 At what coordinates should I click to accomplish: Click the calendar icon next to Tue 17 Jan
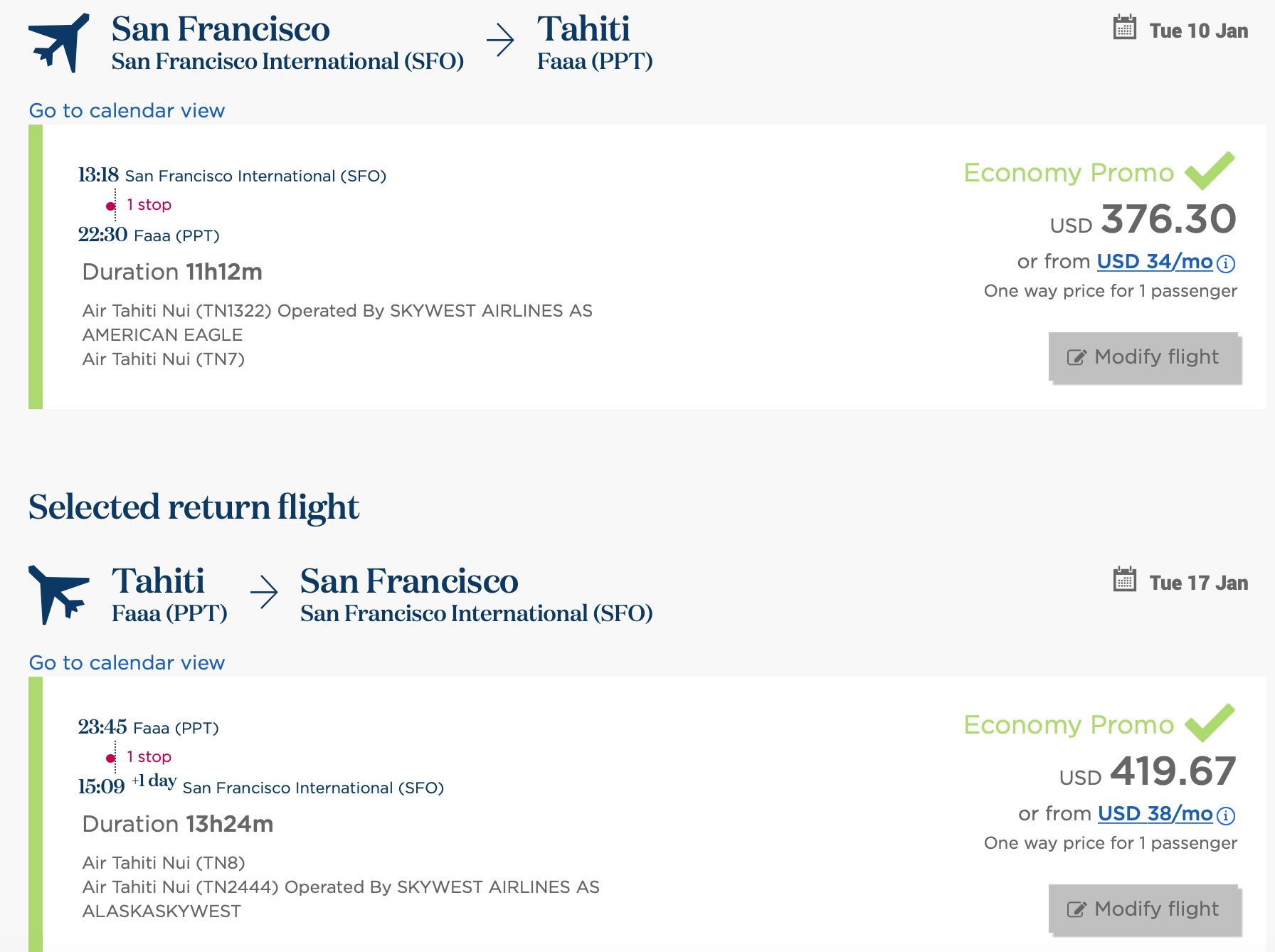coord(1124,581)
